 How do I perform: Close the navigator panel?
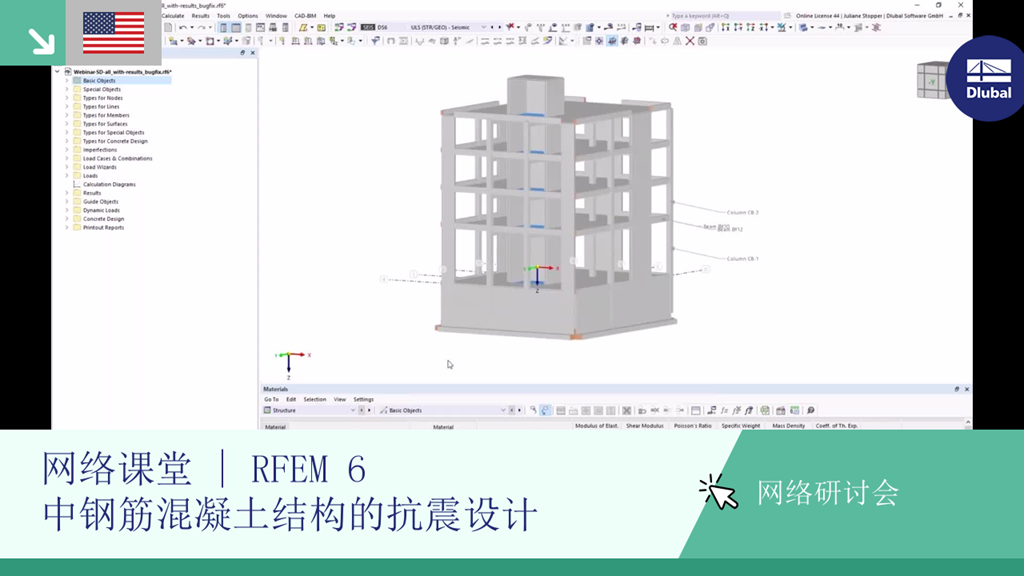pos(253,53)
